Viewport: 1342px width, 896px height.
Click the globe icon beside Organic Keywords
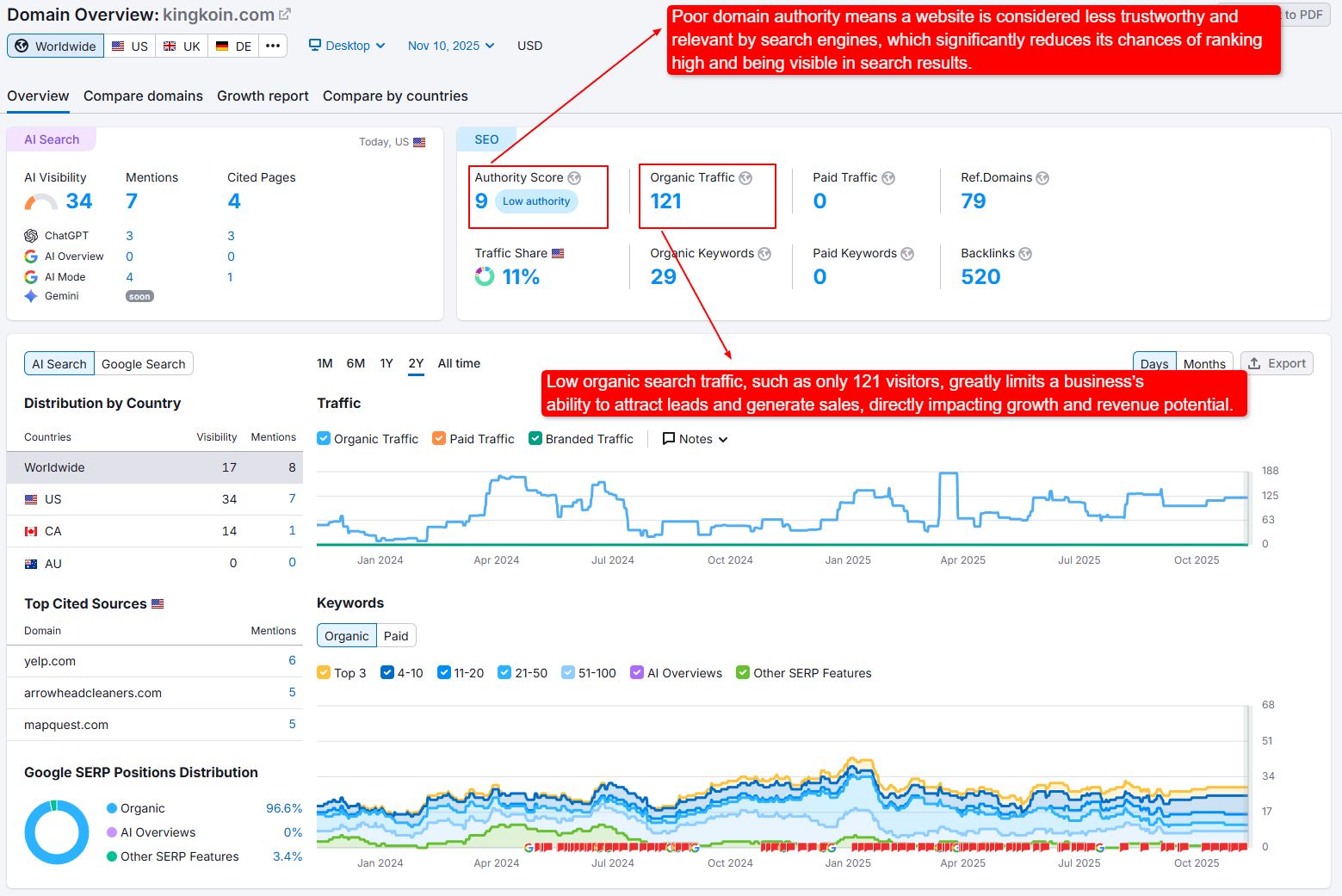[x=764, y=254]
